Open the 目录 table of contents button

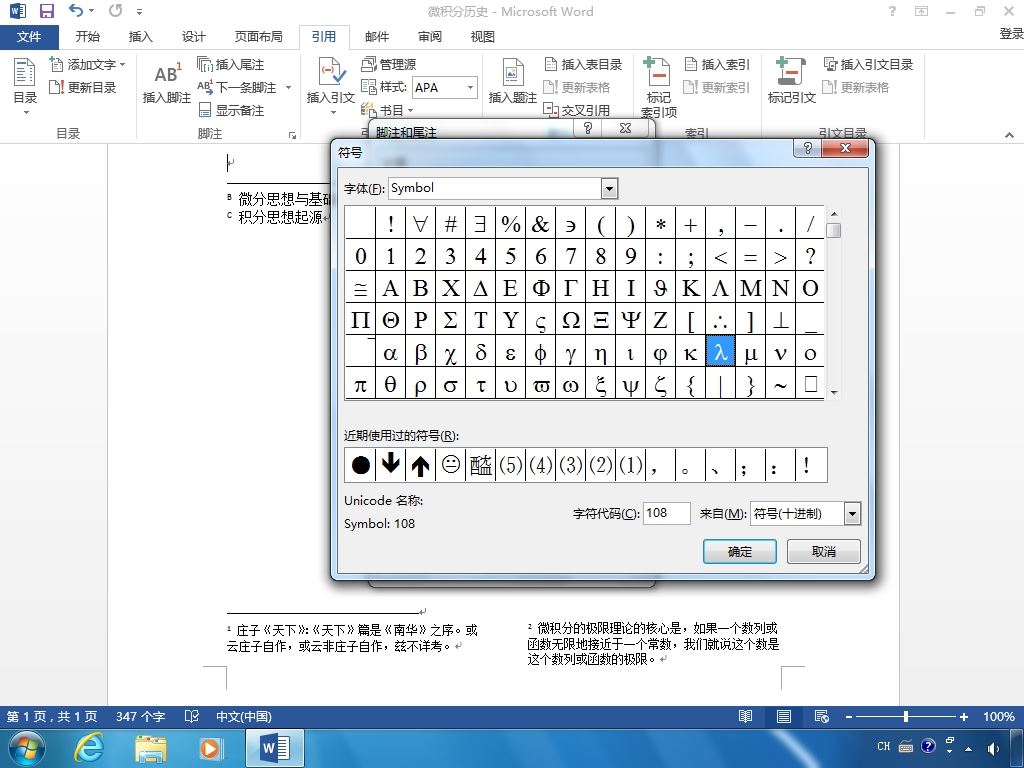(25, 86)
